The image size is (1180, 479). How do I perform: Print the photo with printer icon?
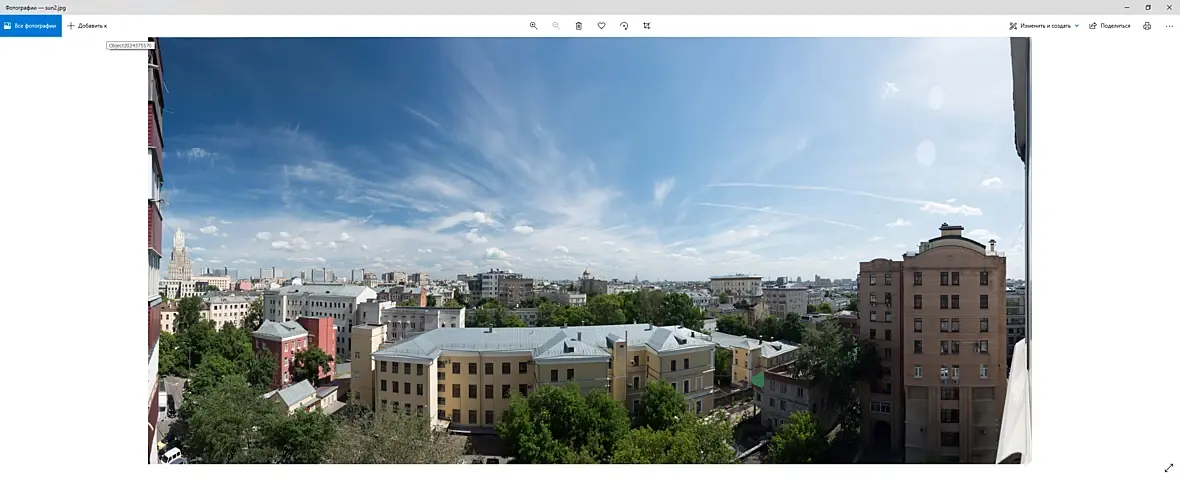(x=1147, y=26)
